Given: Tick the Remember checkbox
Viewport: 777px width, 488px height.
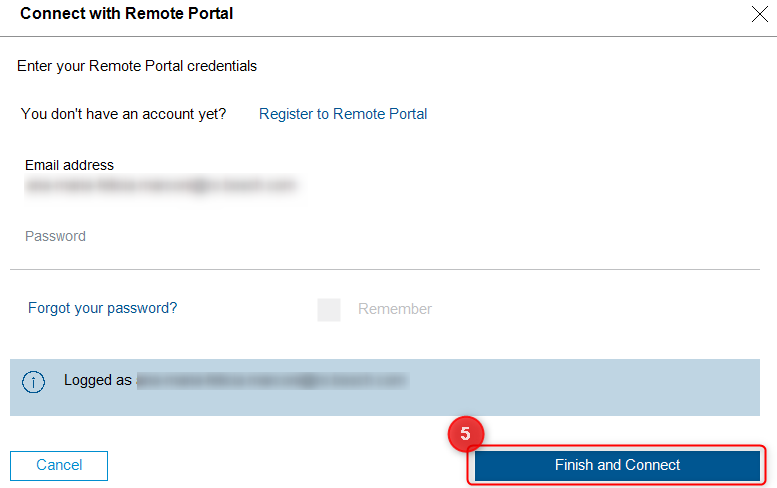Looking at the screenshot, I should (x=329, y=310).
